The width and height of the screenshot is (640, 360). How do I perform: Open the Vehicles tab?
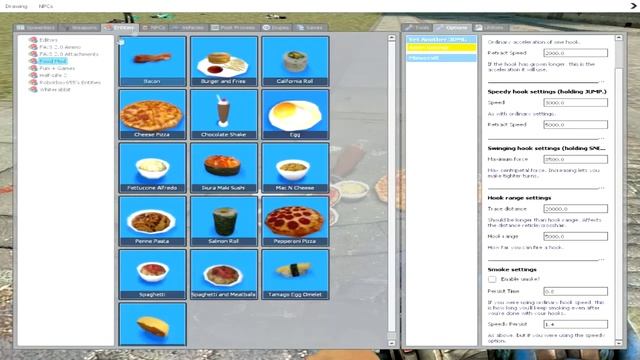pos(189,27)
